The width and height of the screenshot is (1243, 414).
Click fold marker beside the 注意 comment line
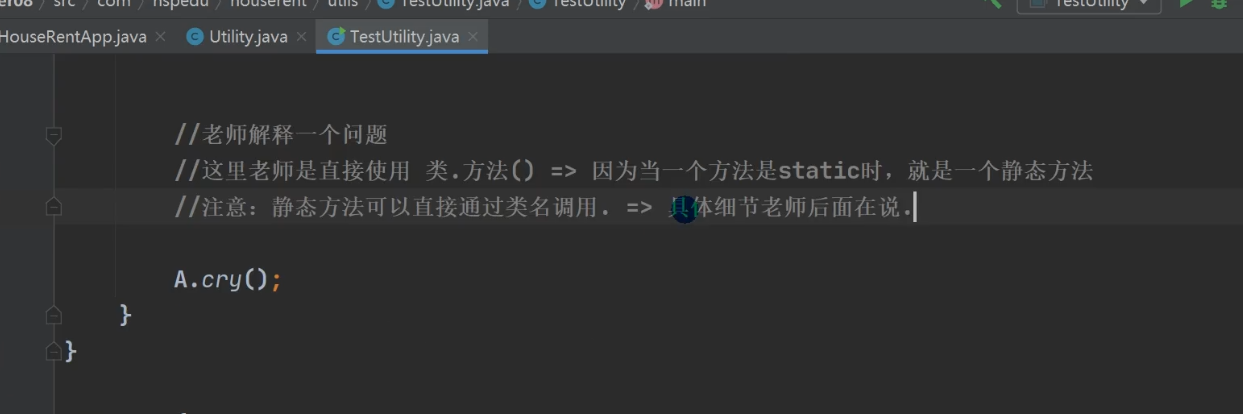[54, 206]
